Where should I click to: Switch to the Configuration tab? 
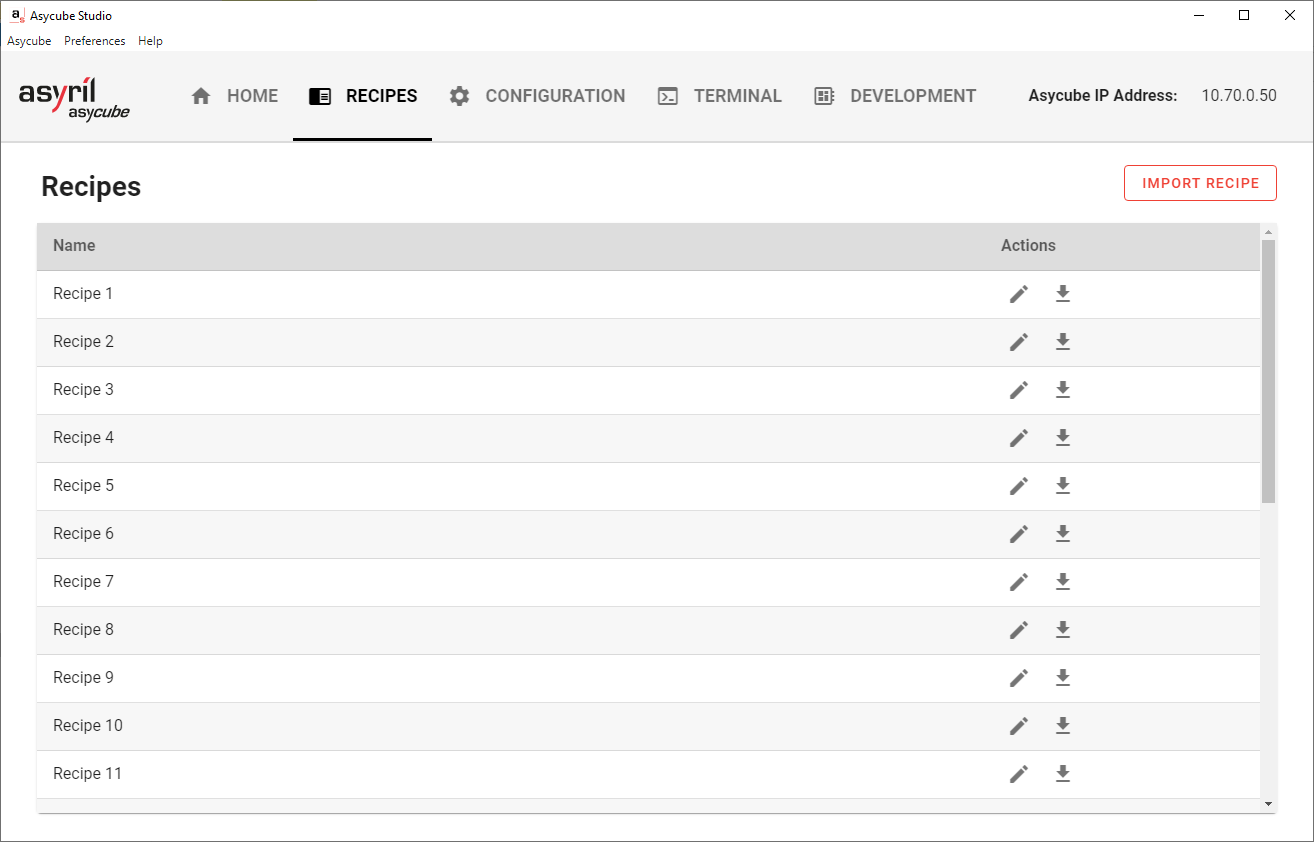[537, 96]
